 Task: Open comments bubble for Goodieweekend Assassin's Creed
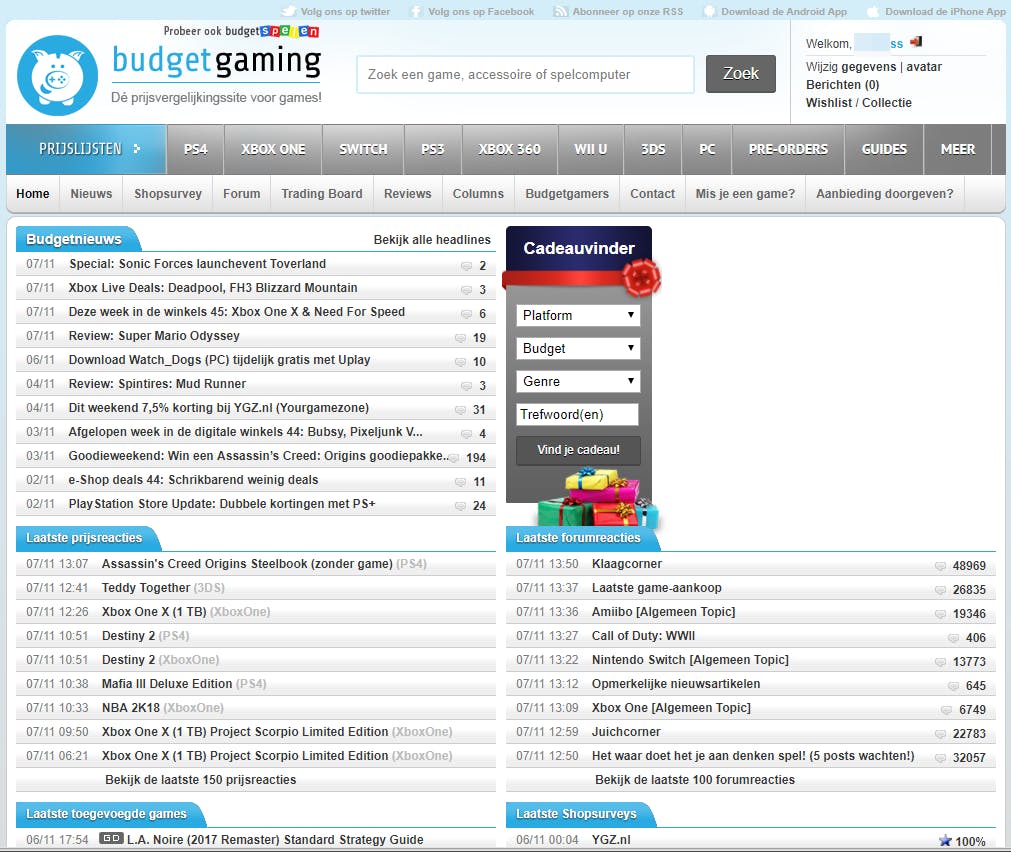pyautogui.click(x=454, y=458)
